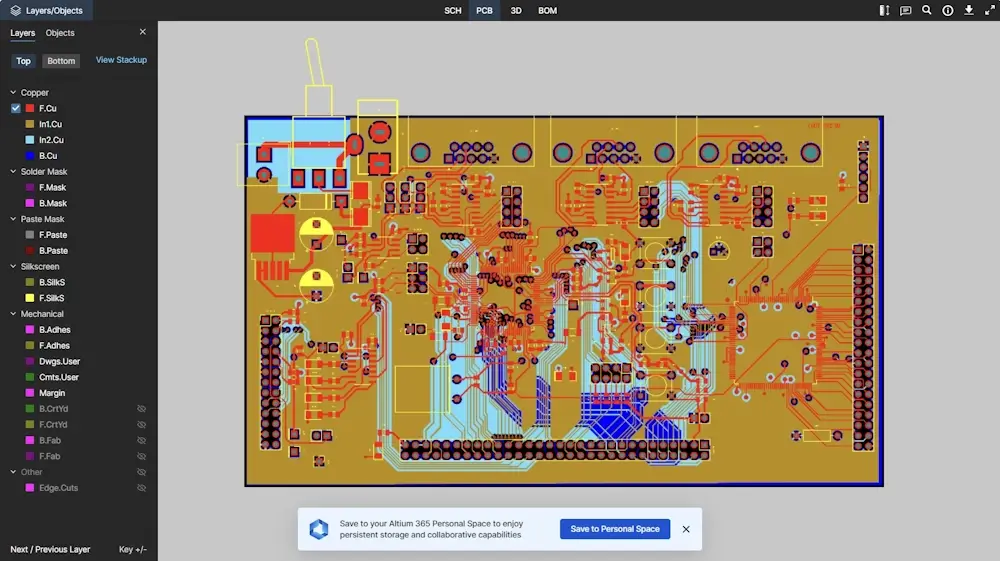The image size is (1000, 561).
Task: Dismiss the Altium 365 save banner
Action: [x=686, y=529]
